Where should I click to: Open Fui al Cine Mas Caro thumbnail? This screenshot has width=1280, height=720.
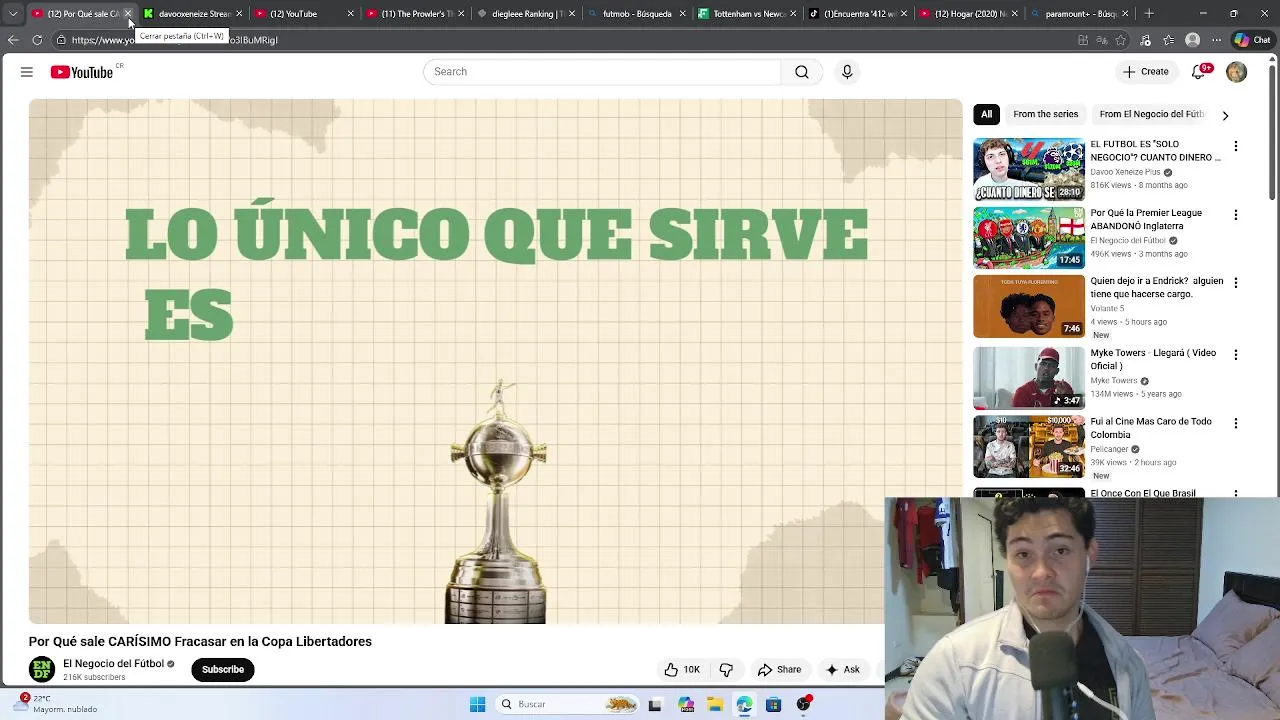pos(1028,447)
